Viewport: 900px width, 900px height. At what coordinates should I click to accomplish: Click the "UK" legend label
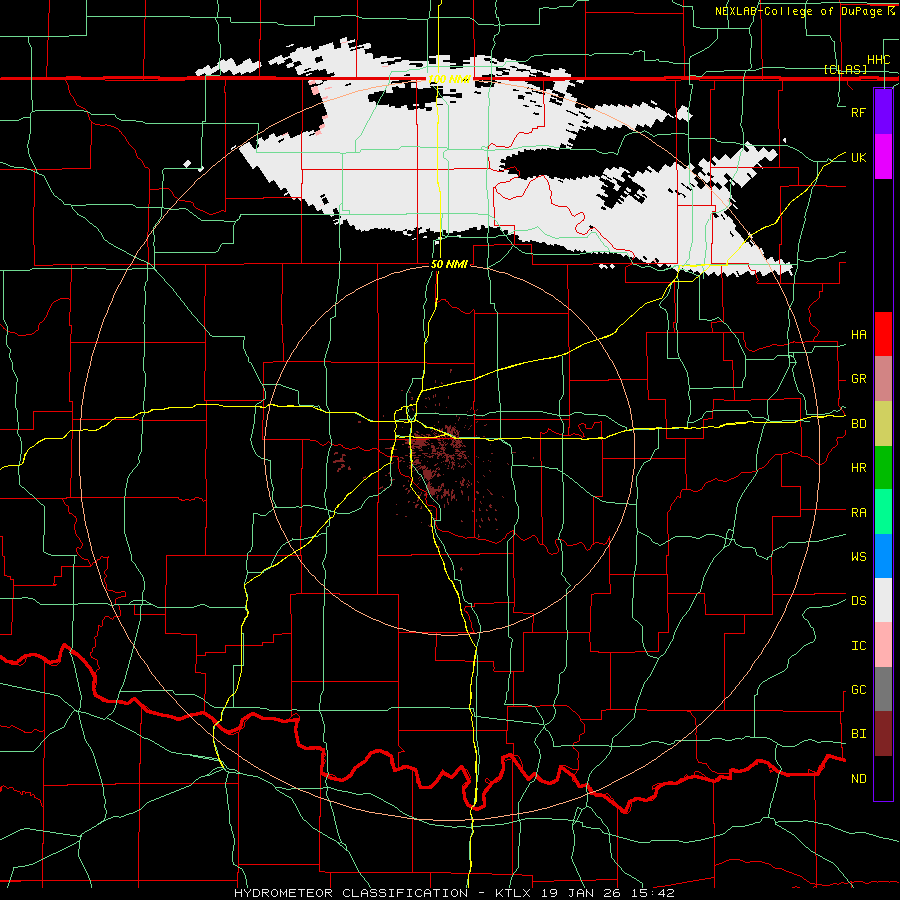(x=858, y=157)
